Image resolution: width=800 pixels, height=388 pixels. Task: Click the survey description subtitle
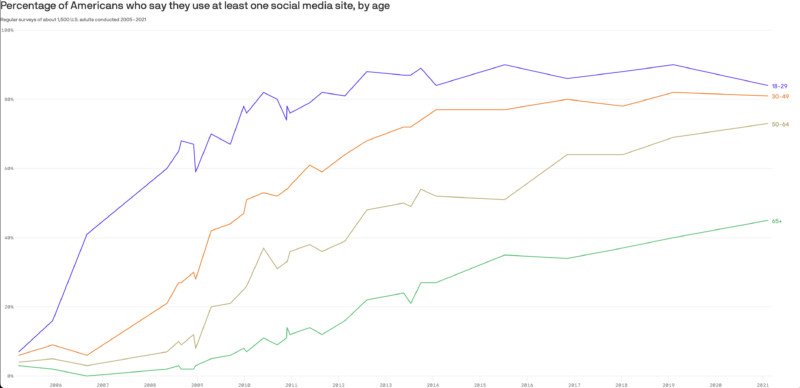[73, 19]
